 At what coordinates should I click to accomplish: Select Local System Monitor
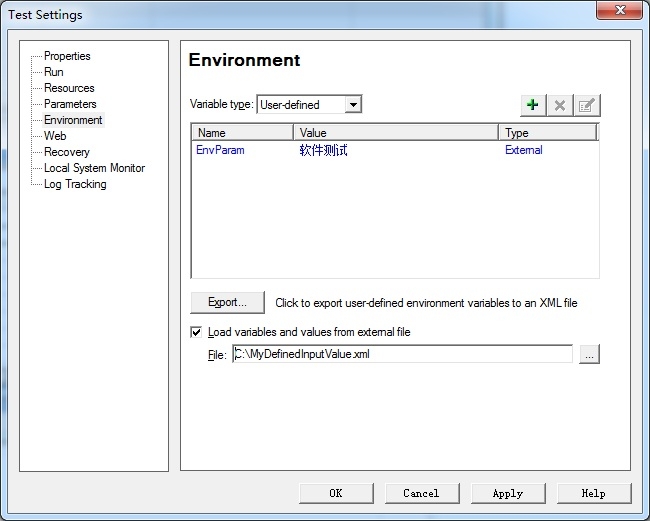(95, 168)
